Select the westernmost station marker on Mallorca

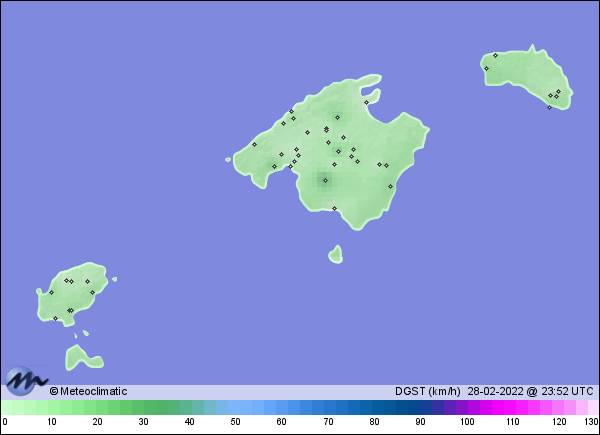(x=254, y=145)
